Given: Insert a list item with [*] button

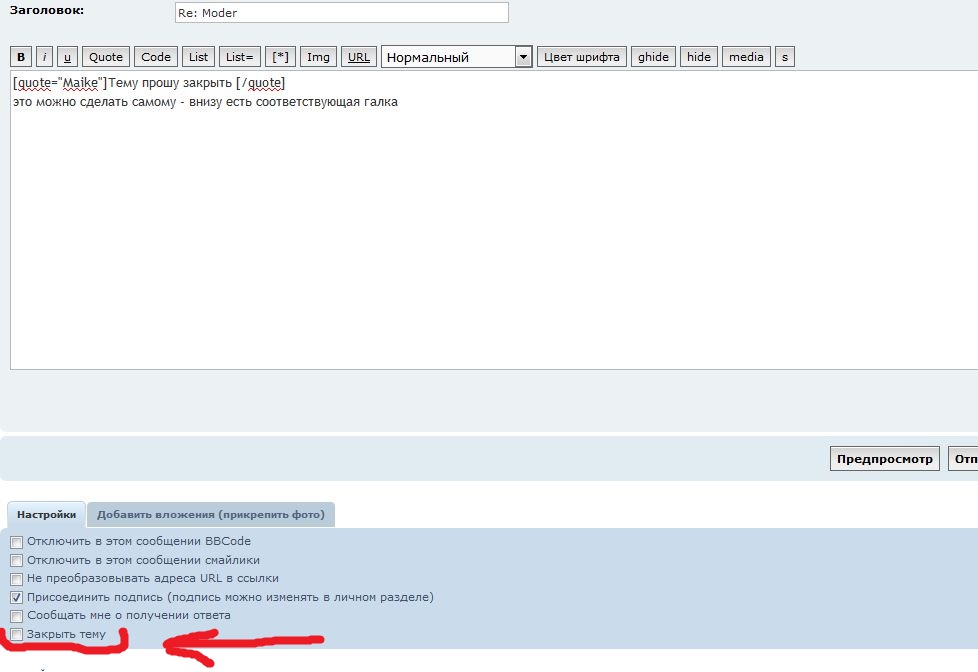Looking at the screenshot, I should (280, 57).
